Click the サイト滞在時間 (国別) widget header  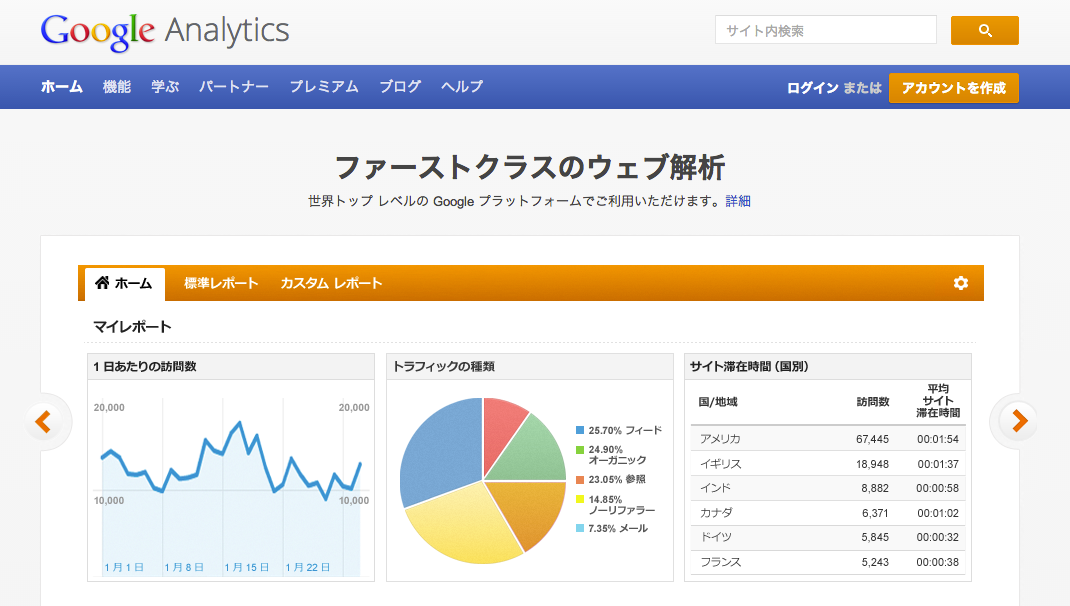coord(828,366)
